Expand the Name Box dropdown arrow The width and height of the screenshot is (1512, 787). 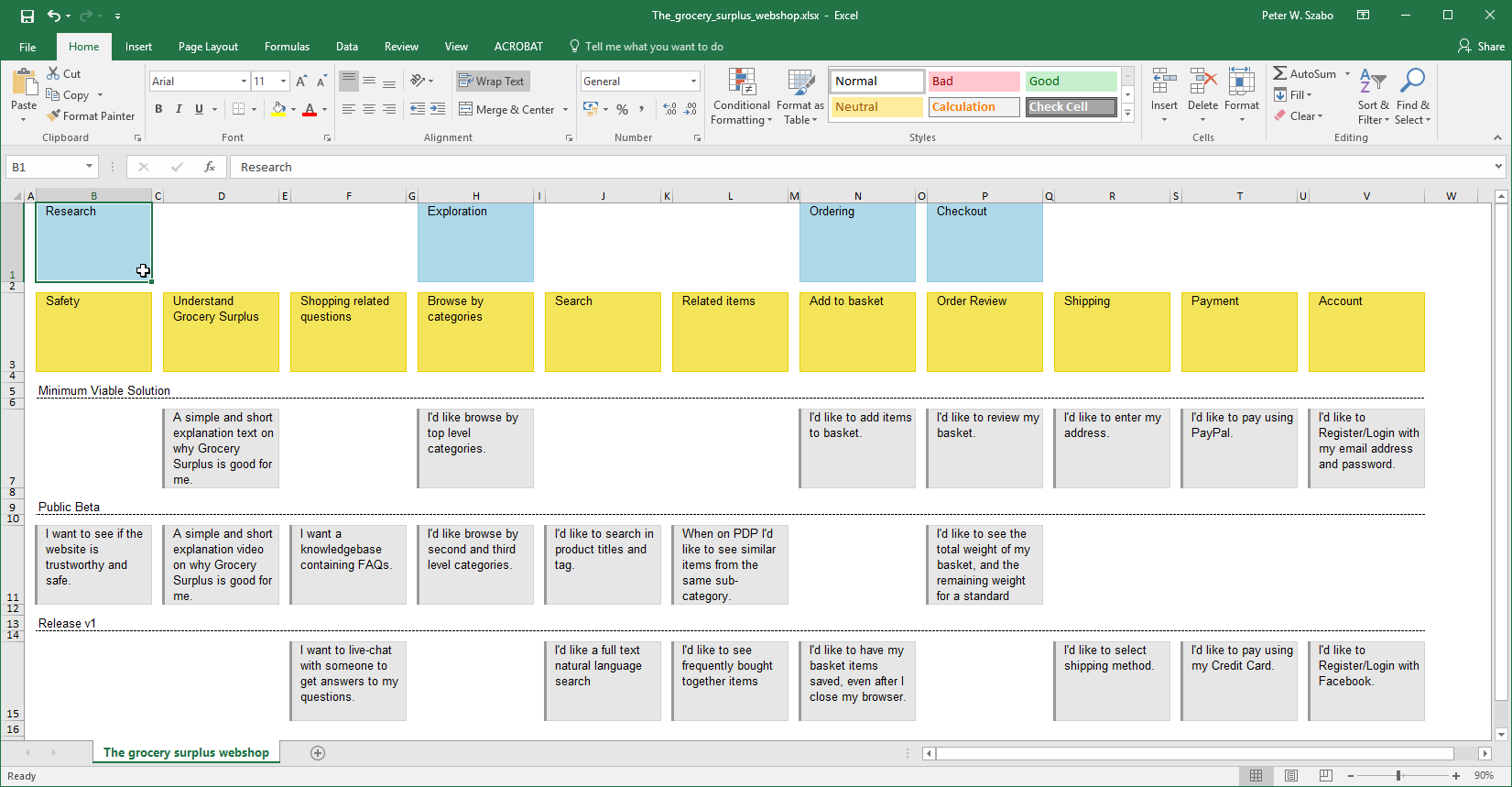click(x=89, y=167)
